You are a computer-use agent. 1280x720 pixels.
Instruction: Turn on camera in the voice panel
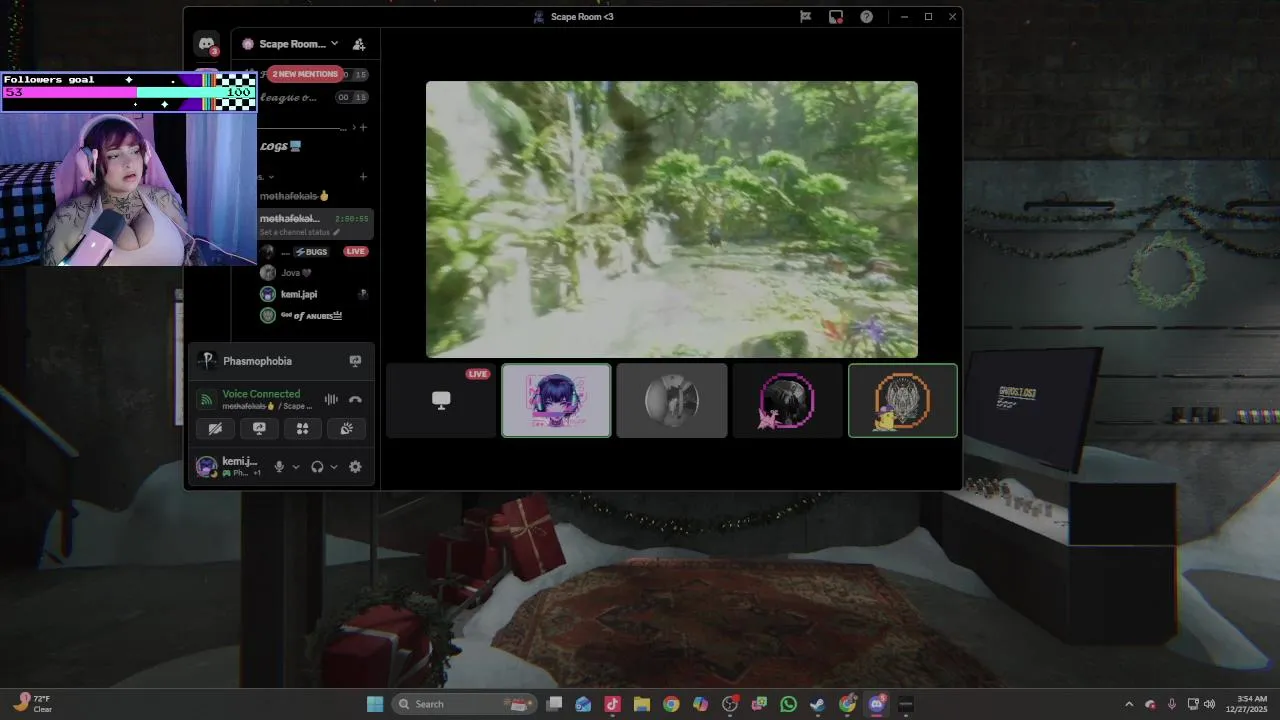(x=215, y=429)
